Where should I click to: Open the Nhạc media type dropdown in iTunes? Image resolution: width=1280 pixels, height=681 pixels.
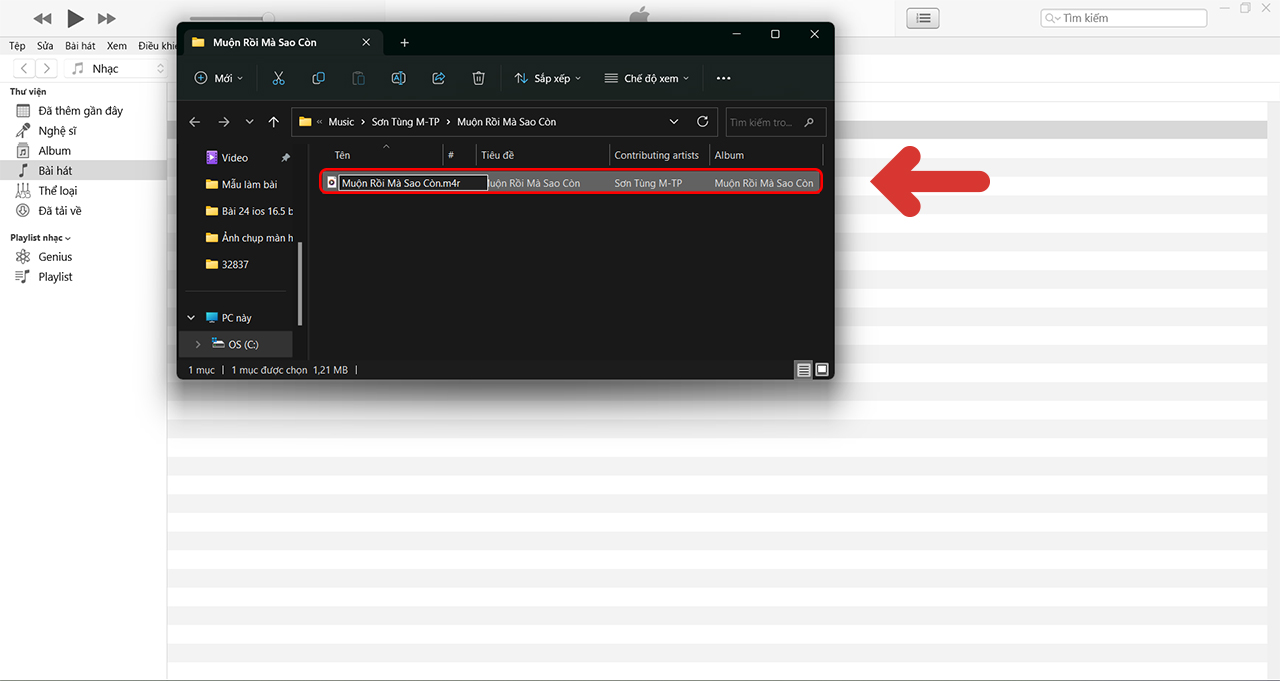118,69
